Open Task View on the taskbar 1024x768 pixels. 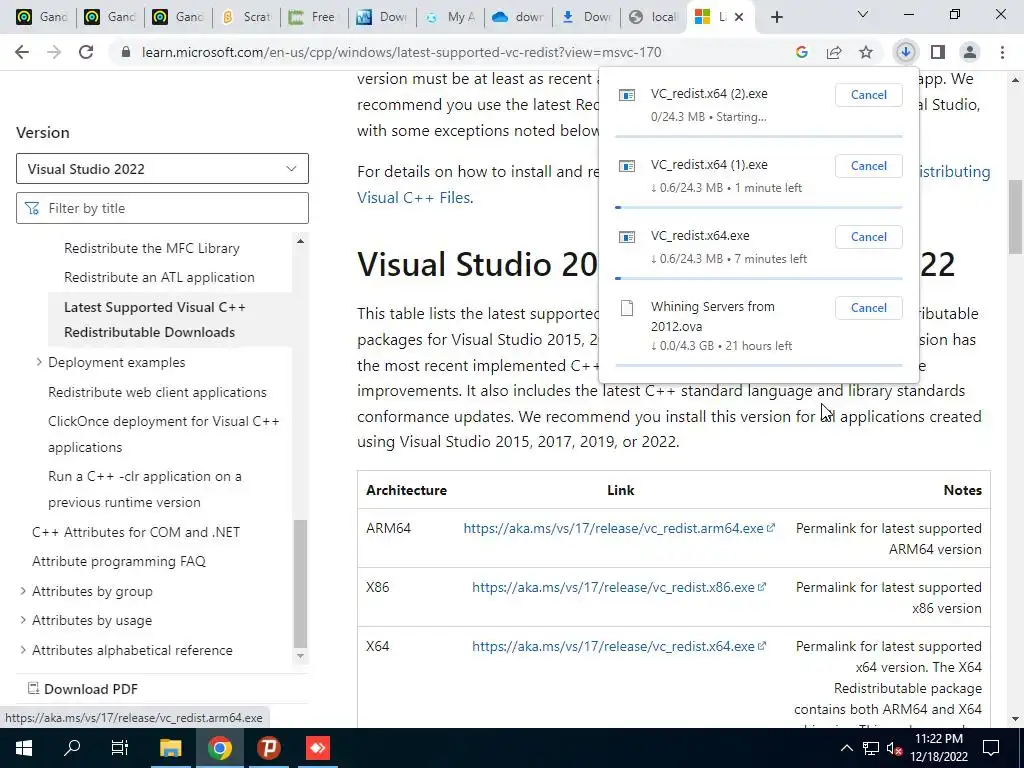click(x=120, y=748)
